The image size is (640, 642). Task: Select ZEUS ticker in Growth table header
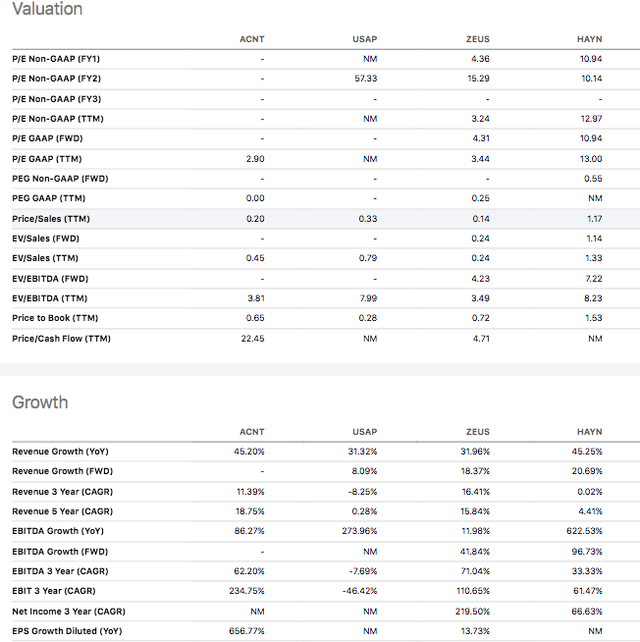tap(477, 432)
